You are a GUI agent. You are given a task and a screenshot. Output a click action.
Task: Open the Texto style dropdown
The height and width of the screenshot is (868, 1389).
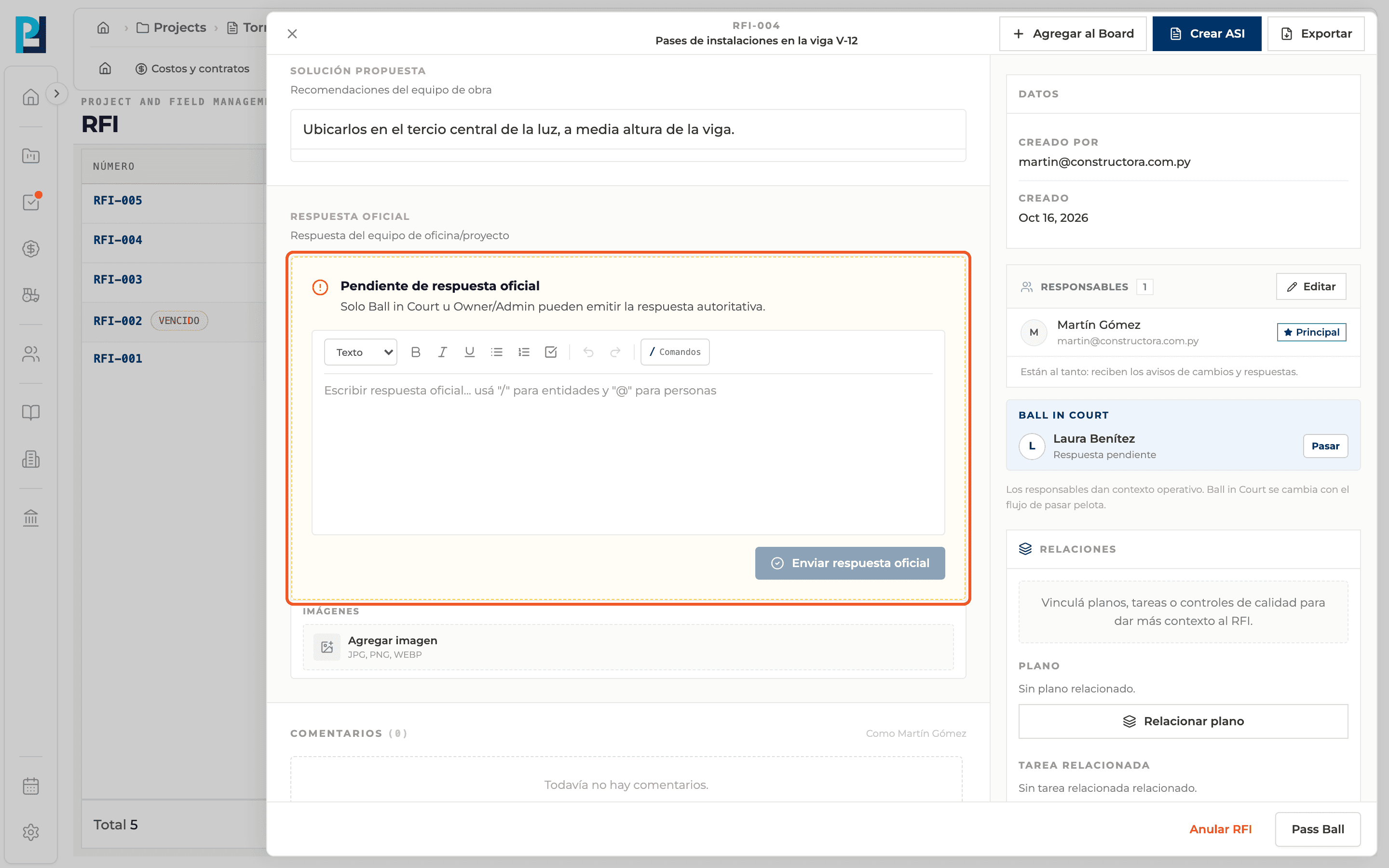click(360, 352)
